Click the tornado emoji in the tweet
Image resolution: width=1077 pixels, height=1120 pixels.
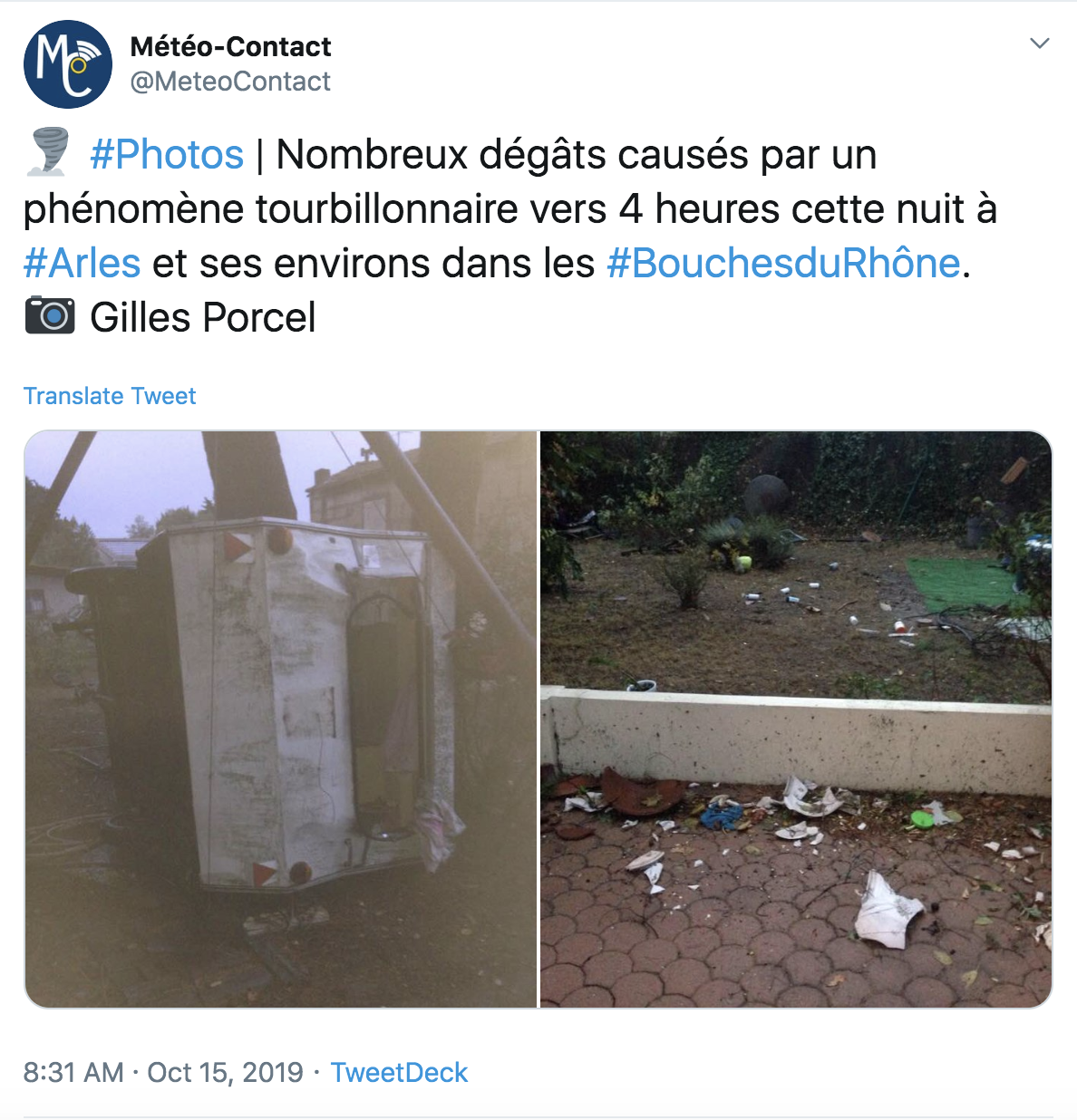pos(48,152)
